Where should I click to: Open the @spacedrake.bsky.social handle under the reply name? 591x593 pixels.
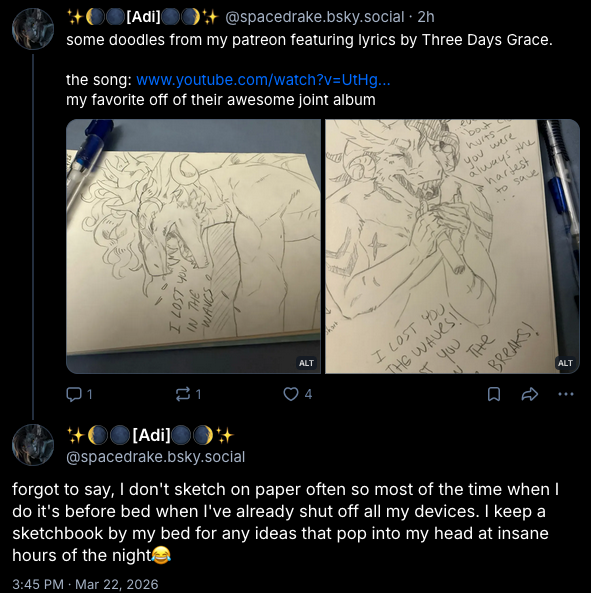[x=155, y=457]
